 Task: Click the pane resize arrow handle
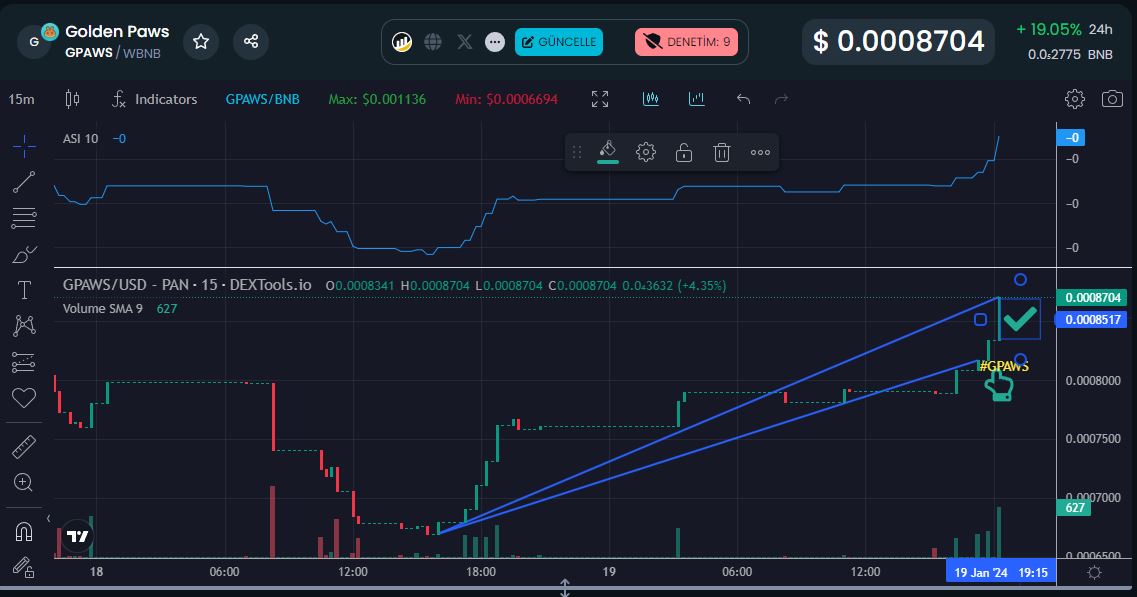(565, 587)
